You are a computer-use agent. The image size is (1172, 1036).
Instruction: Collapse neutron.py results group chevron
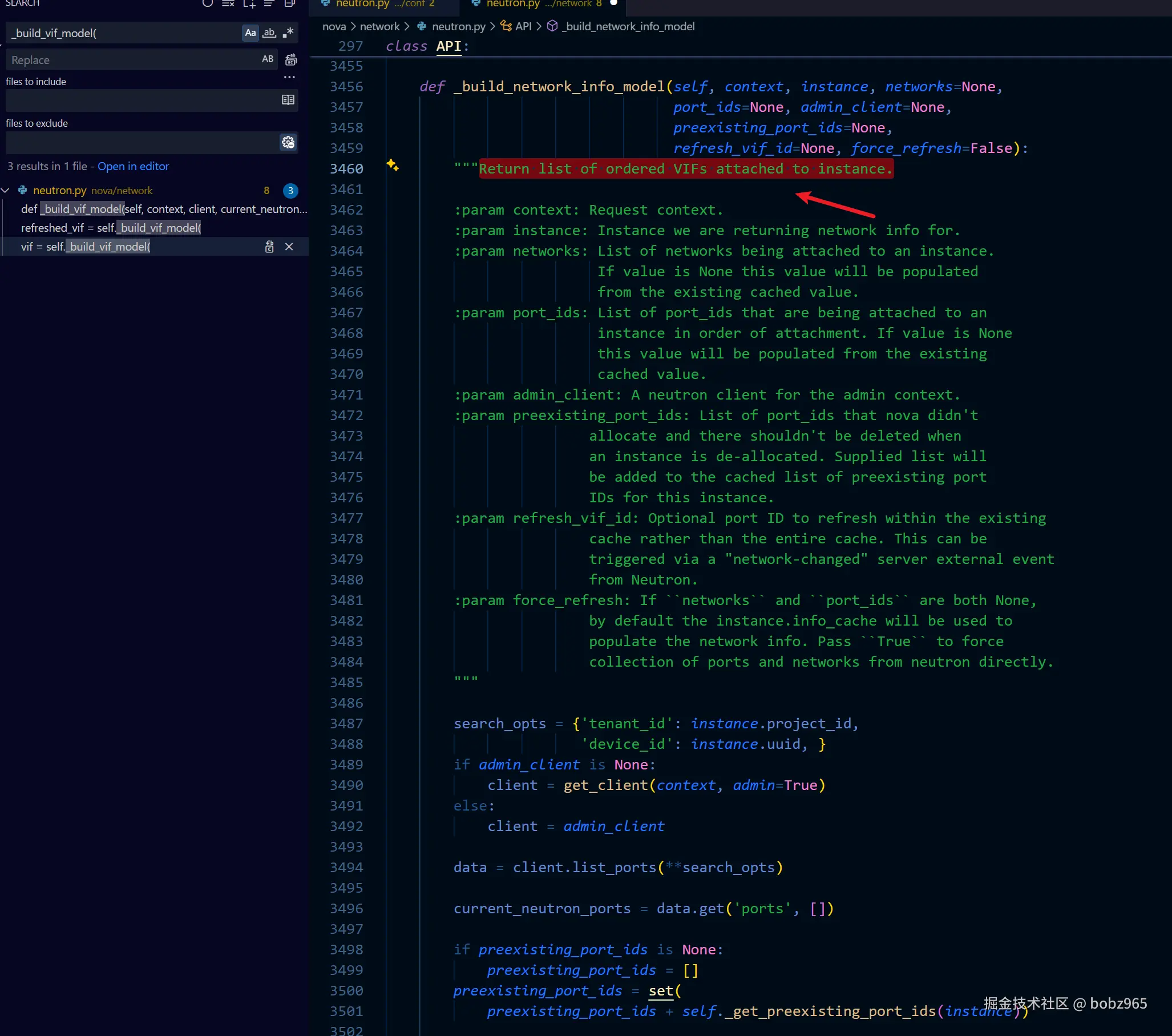point(6,190)
